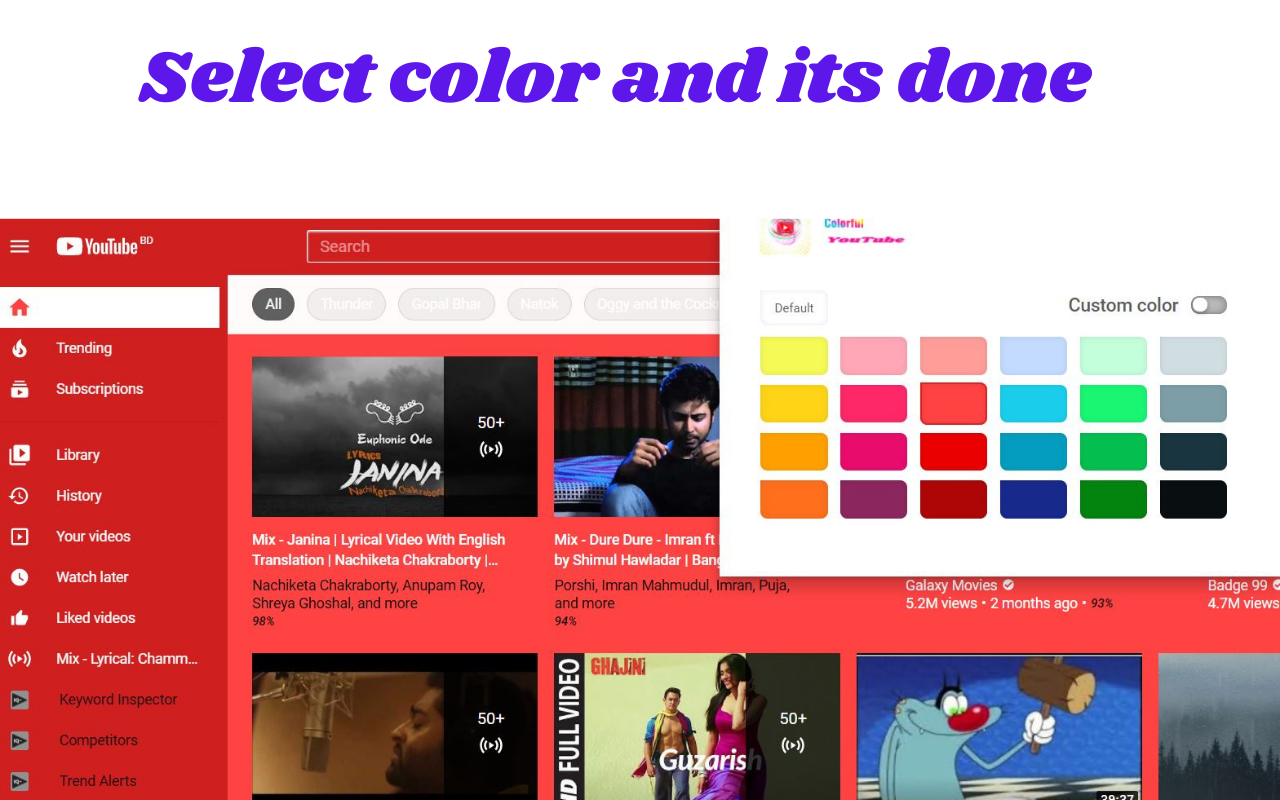Select the light yellow swatch
Viewport: 1280px width, 800px height.
click(794, 356)
